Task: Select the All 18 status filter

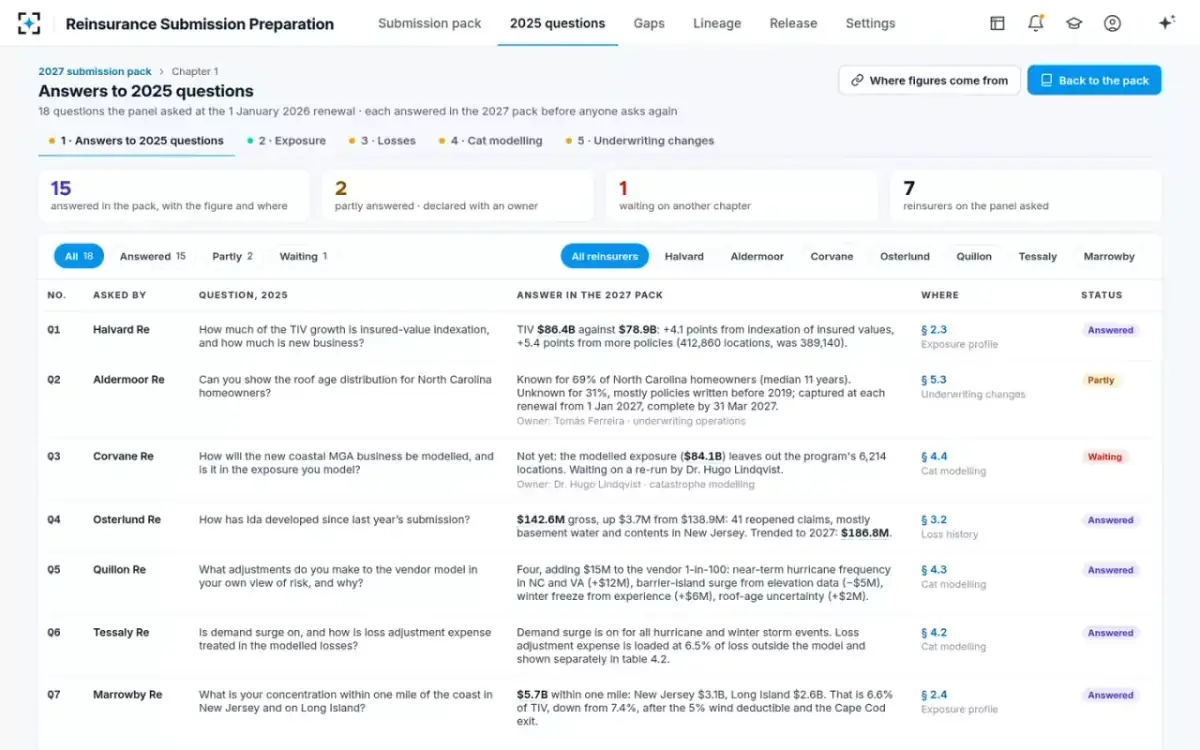Action: (79, 256)
